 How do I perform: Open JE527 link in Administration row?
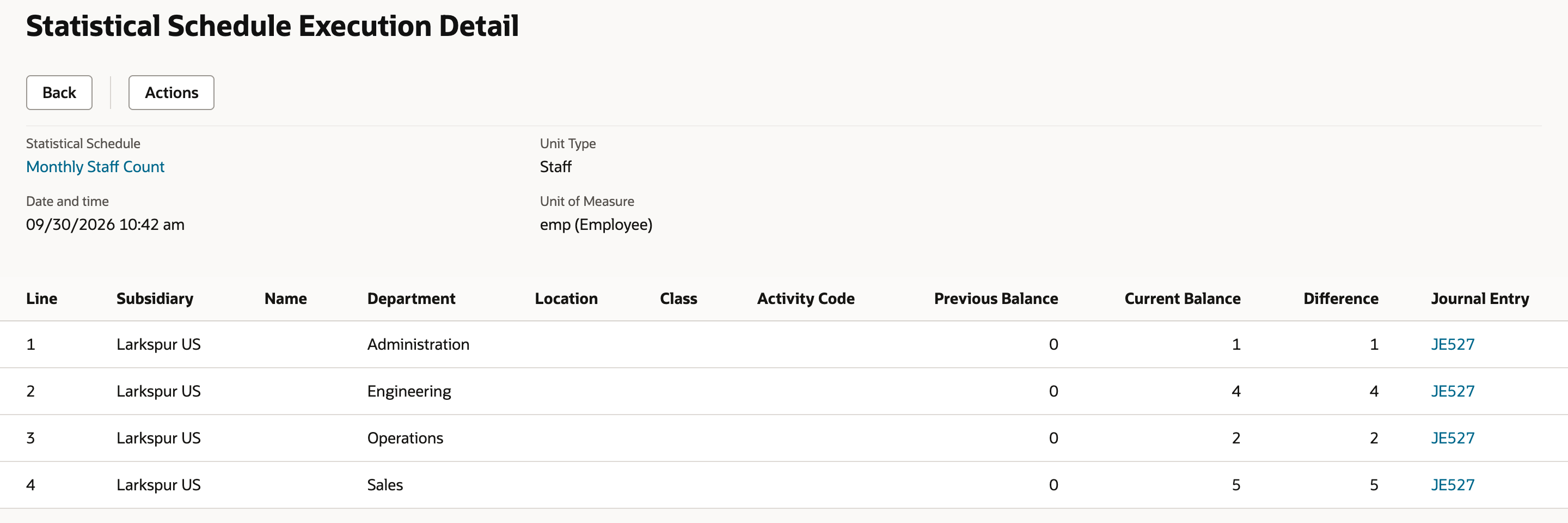(1453, 345)
